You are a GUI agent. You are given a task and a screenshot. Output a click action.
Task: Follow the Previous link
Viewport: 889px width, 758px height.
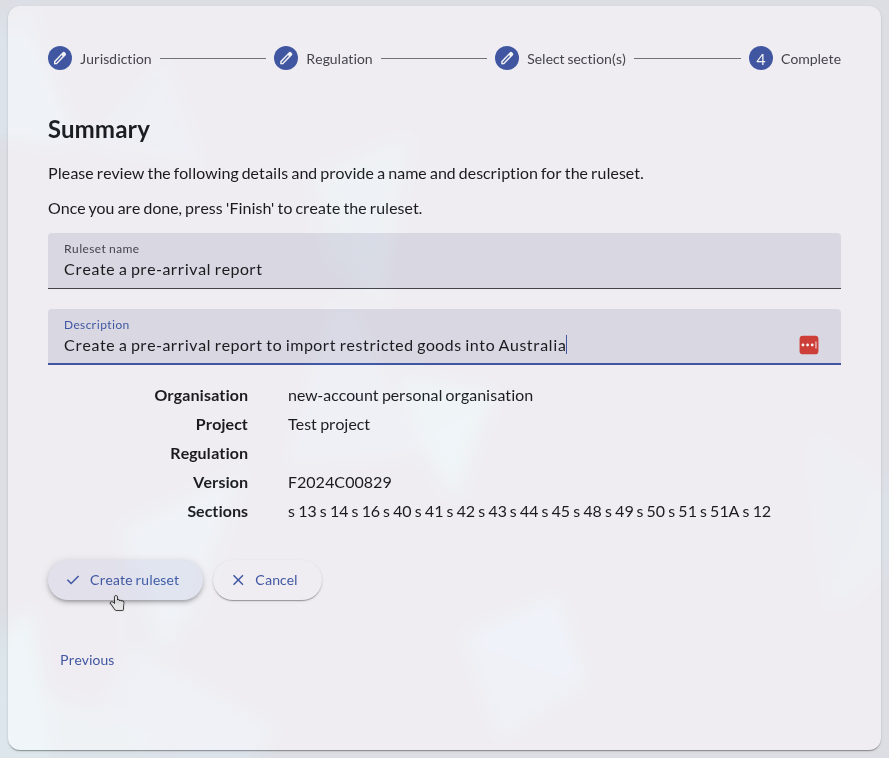tap(87, 660)
